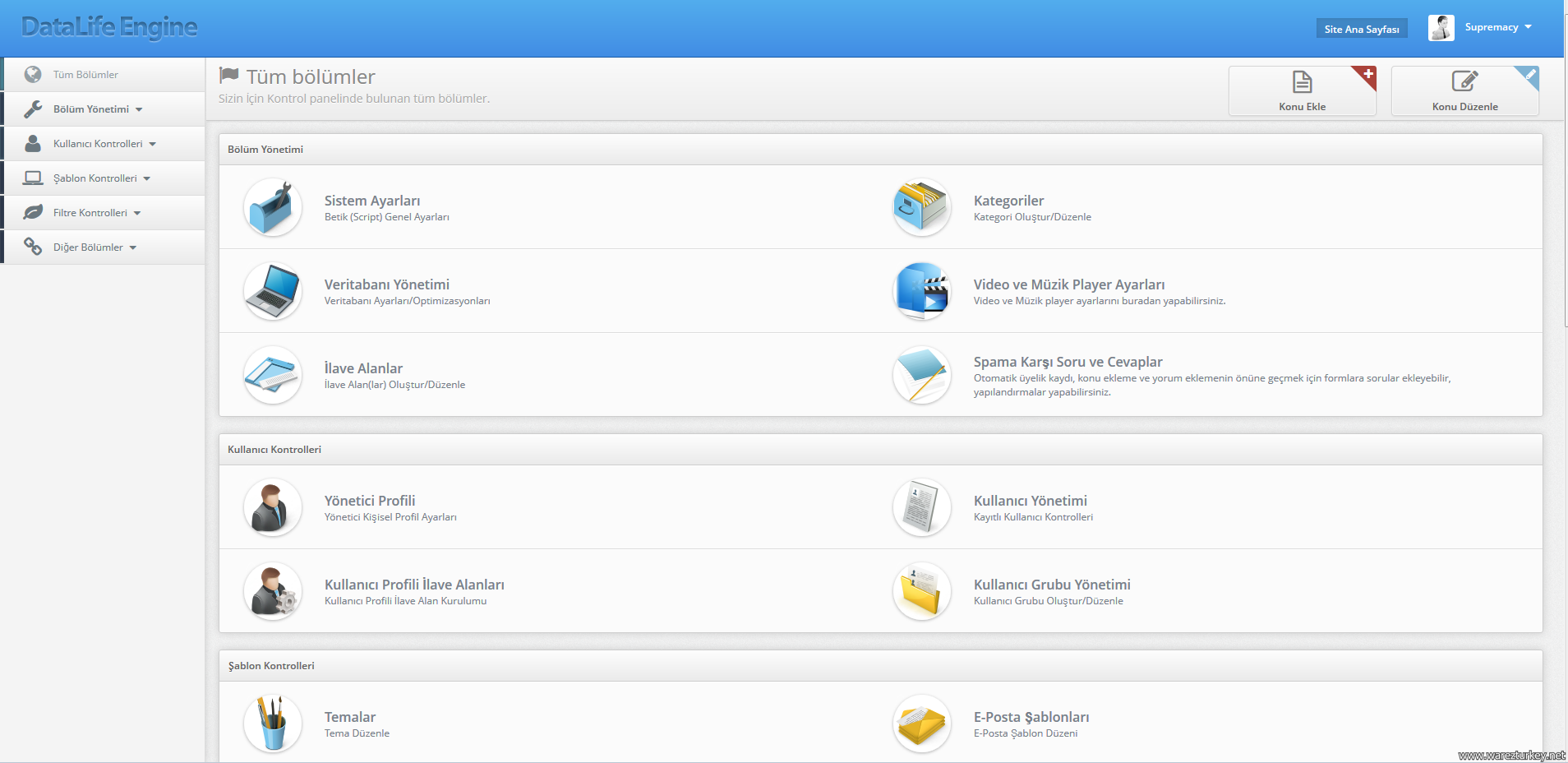Click the pencil icon in Konu Düzenle
Viewport: 1568px width, 763px height.
point(1465,81)
